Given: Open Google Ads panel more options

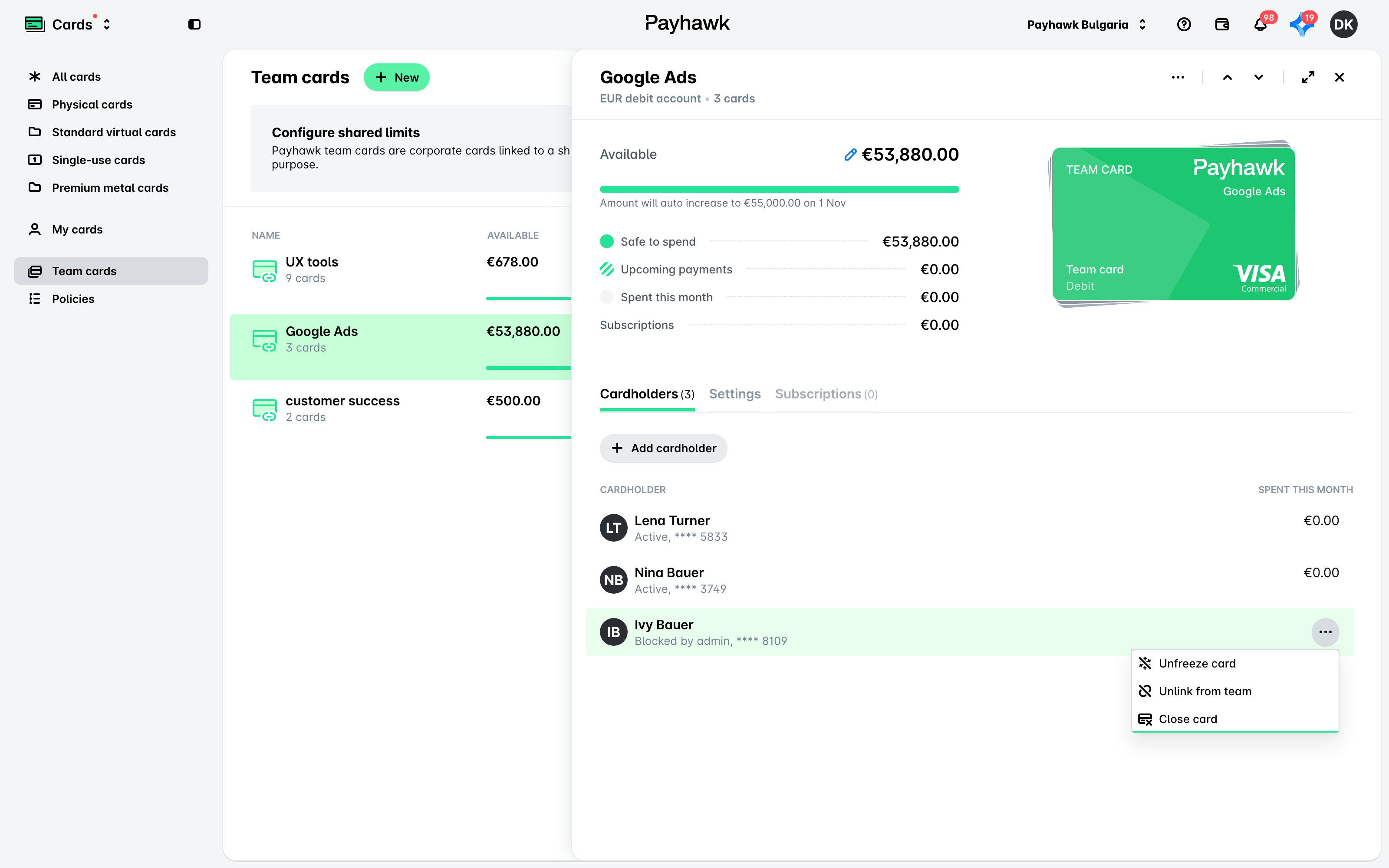Looking at the screenshot, I should click(x=1178, y=78).
